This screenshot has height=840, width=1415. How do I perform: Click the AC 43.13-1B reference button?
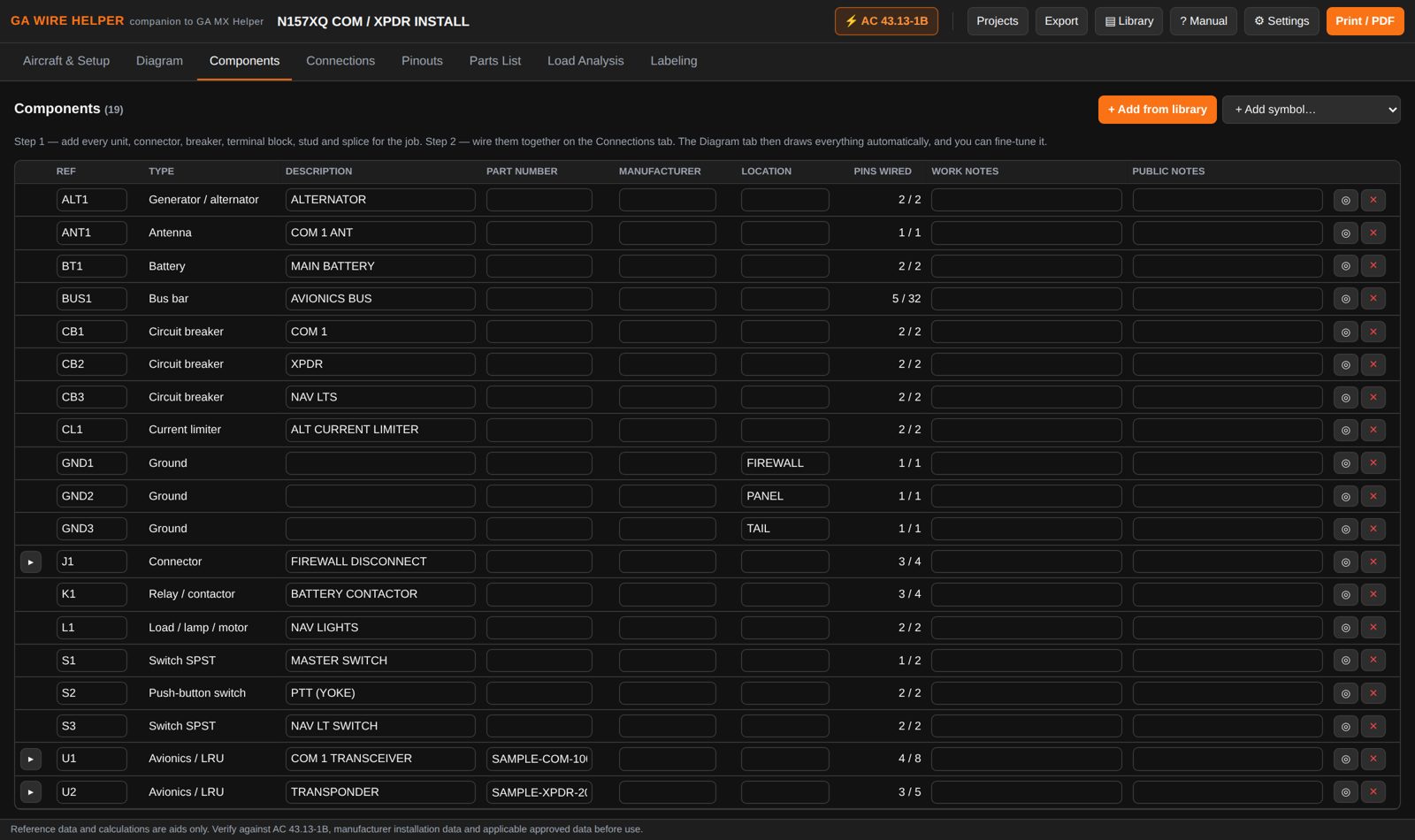(886, 21)
